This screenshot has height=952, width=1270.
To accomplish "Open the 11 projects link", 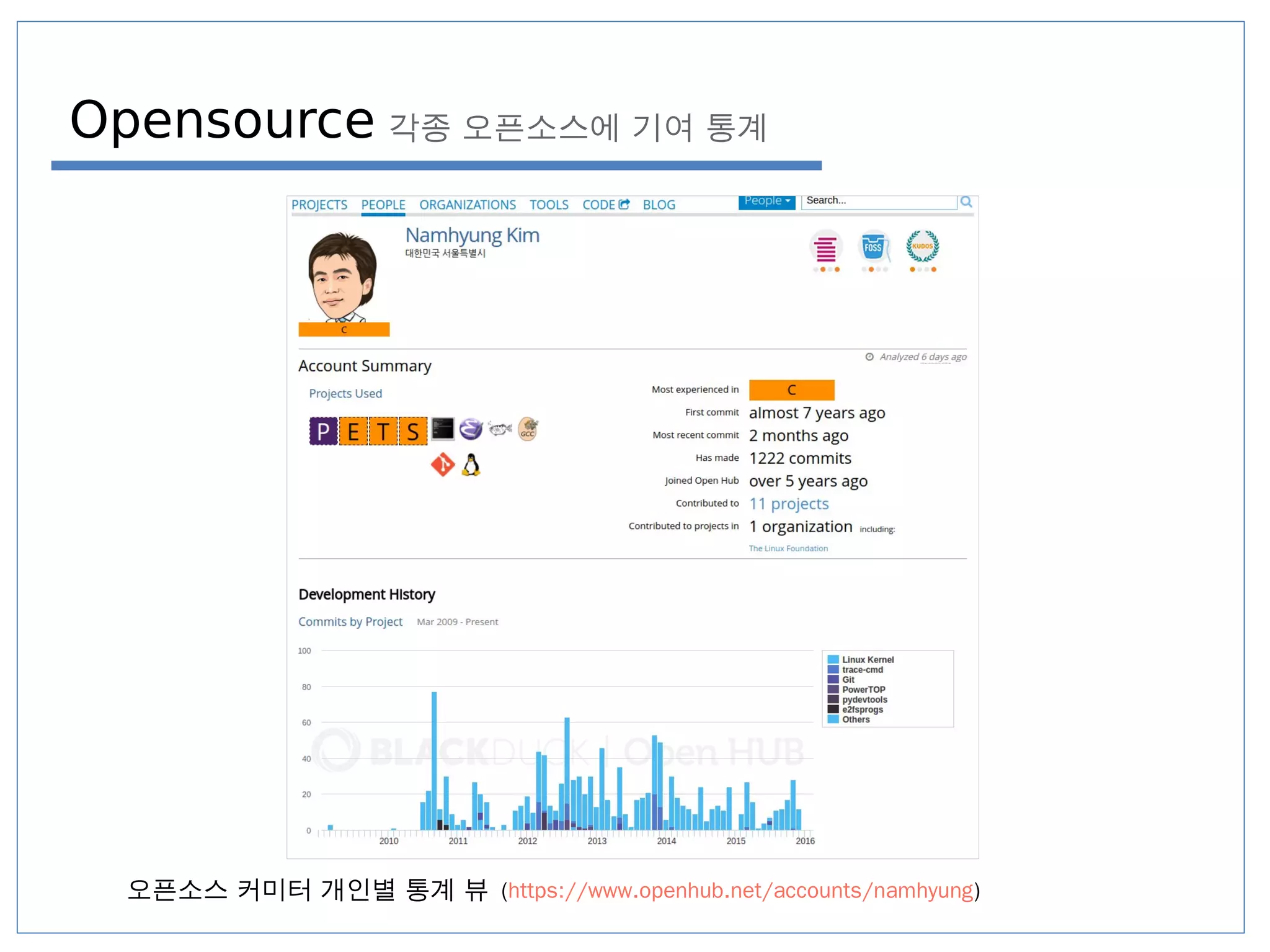I will 789,504.
